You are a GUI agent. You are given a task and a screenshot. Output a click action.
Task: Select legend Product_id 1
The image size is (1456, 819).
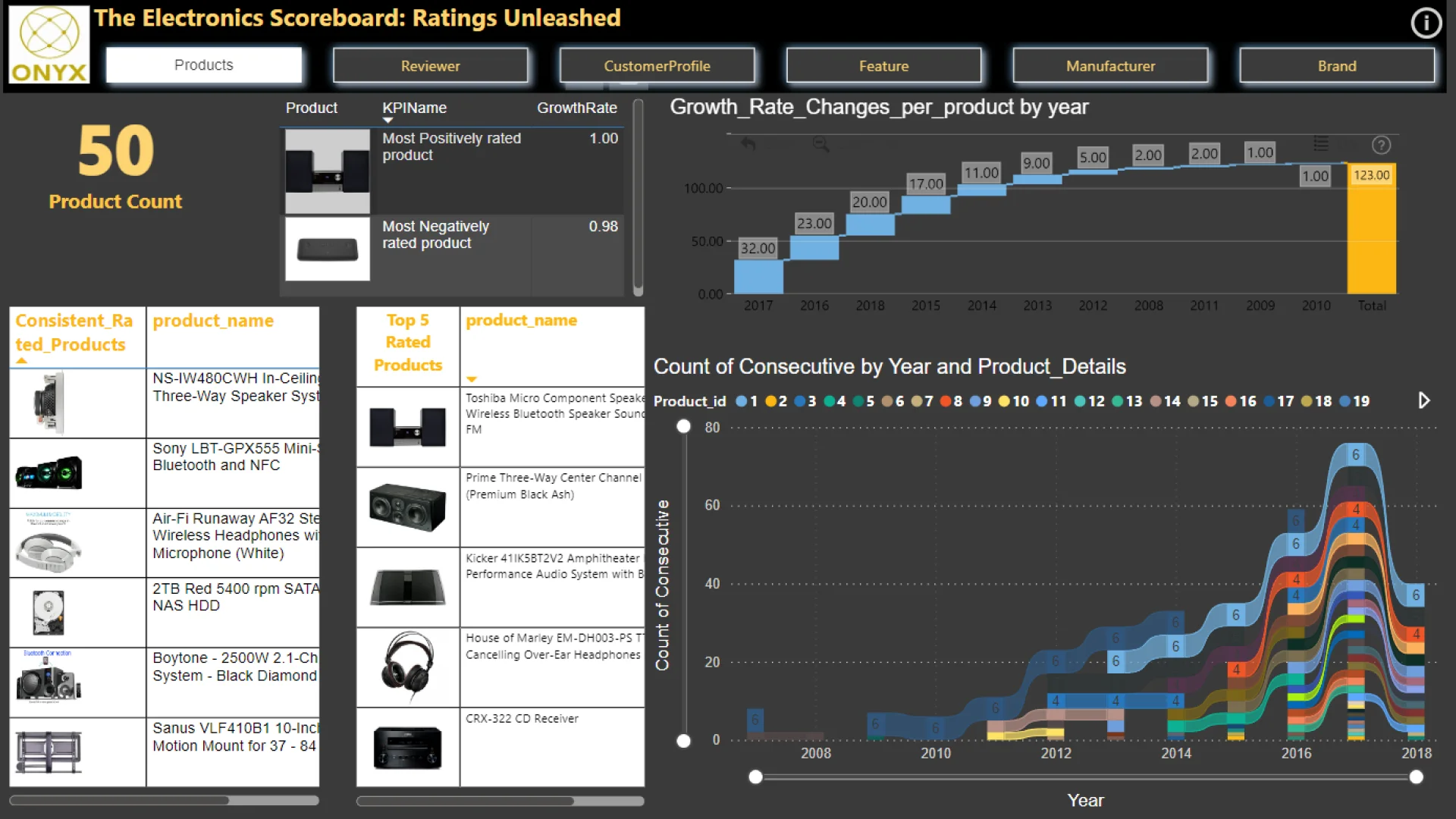[x=747, y=401]
